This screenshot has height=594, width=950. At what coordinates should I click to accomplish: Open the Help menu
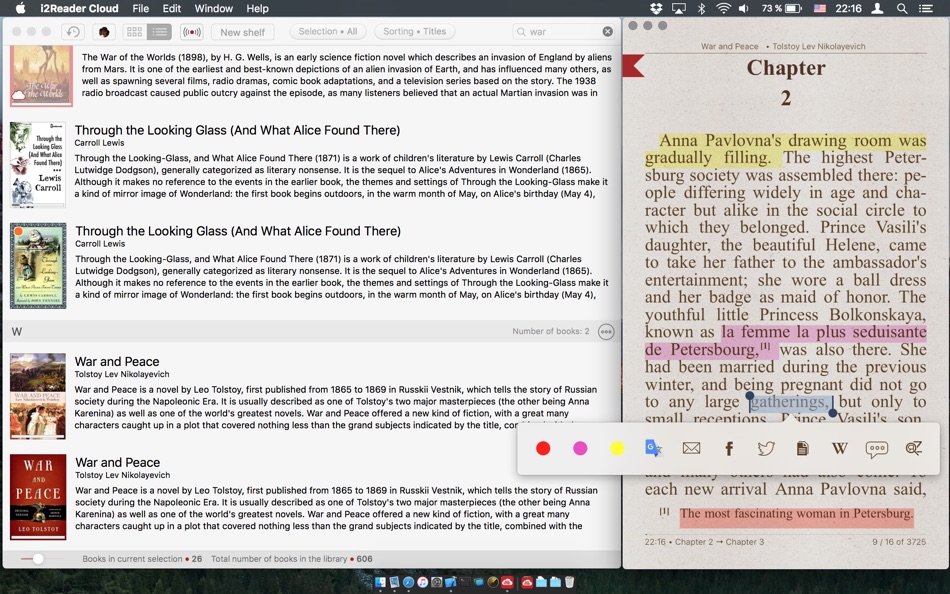(257, 8)
